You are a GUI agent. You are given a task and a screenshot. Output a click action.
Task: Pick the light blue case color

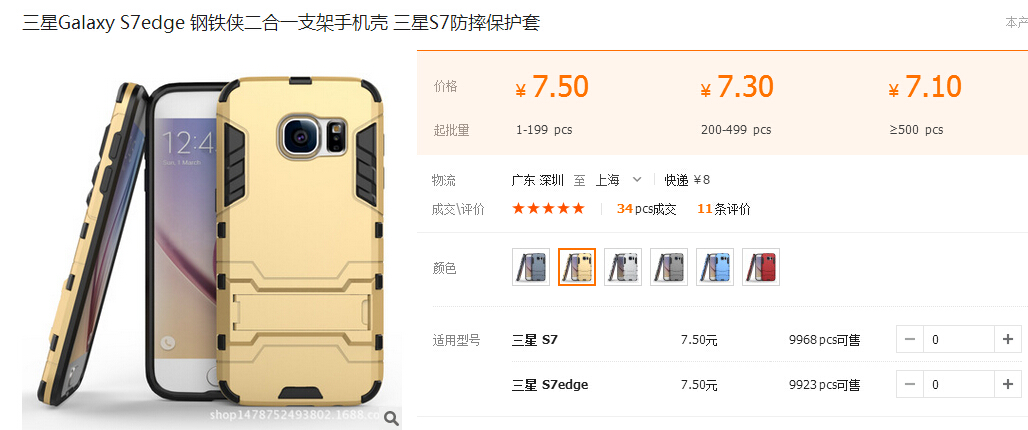(x=715, y=267)
